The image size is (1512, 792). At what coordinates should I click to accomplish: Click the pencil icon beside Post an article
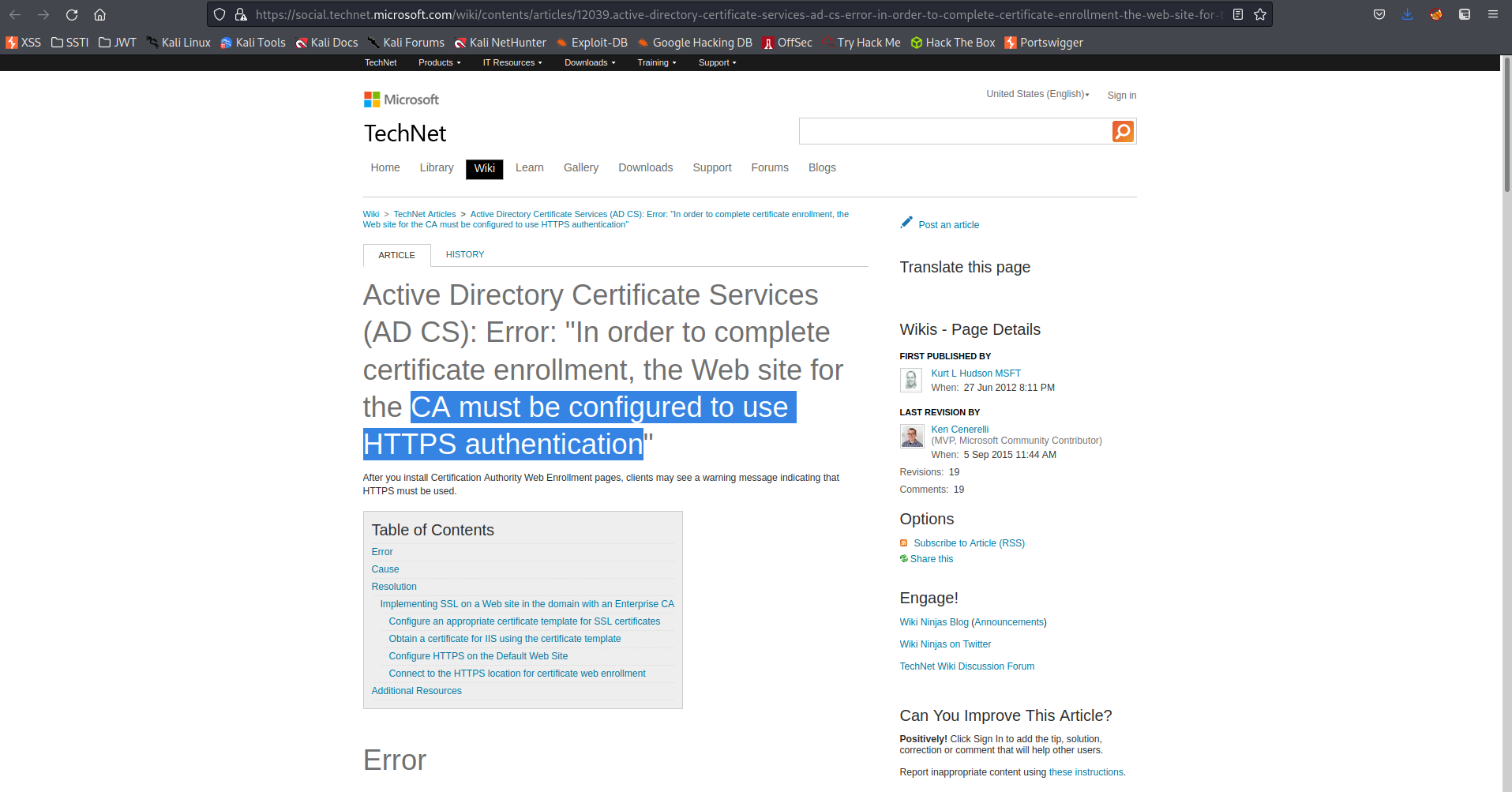coord(906,223)
